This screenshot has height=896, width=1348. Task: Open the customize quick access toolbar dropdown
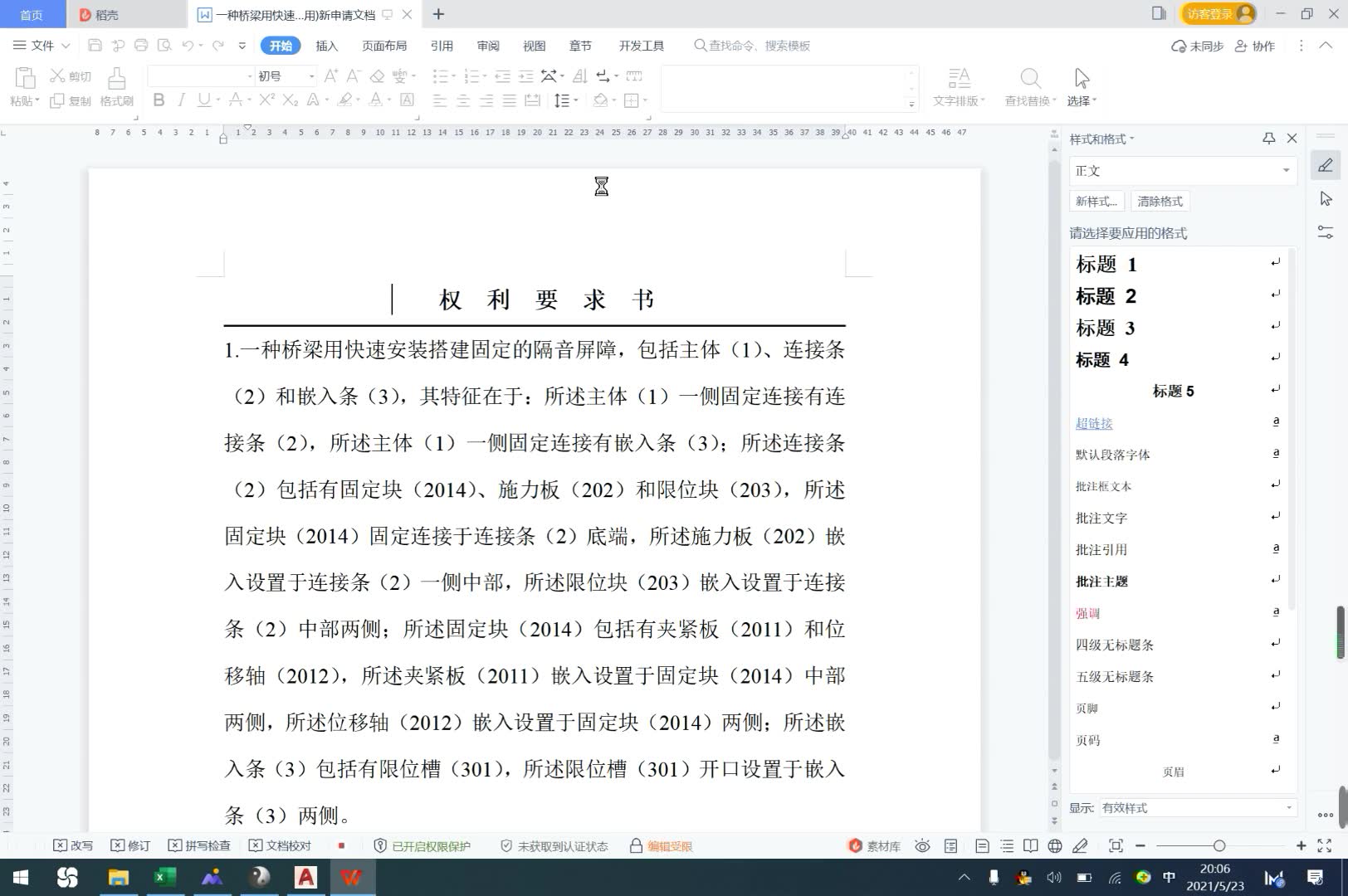click(x=242, y=46)
